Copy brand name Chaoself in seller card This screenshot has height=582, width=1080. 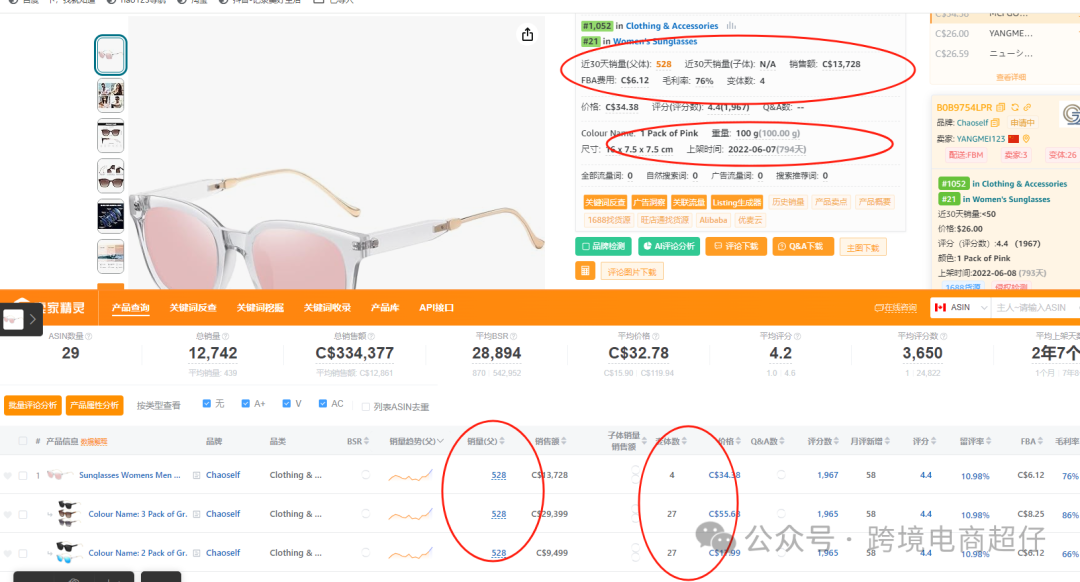coord(995,123)
